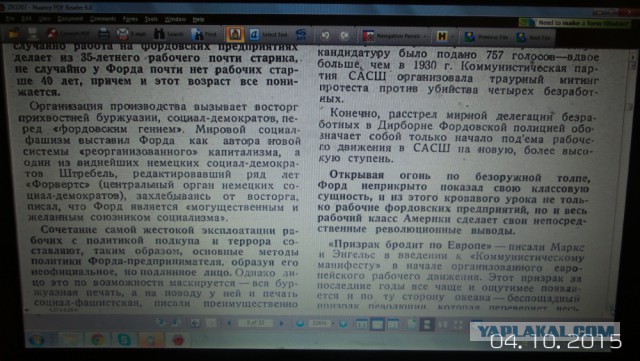Click the snapshot tool icon after Select Text
This screenshot has height=361, width=640.
point(301,35)
